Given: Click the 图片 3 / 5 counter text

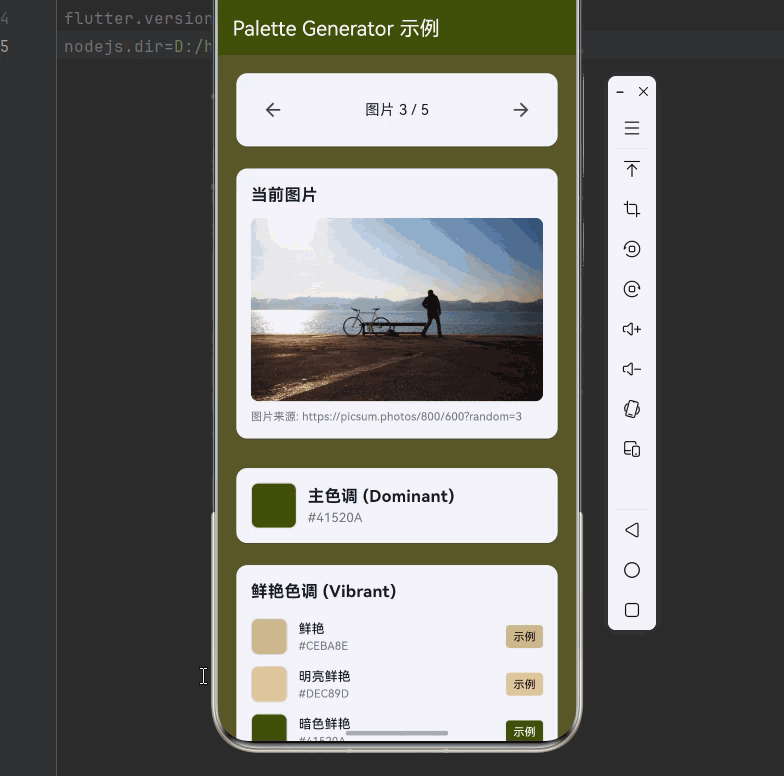Looking at the screenshot, I should [397, 110].
